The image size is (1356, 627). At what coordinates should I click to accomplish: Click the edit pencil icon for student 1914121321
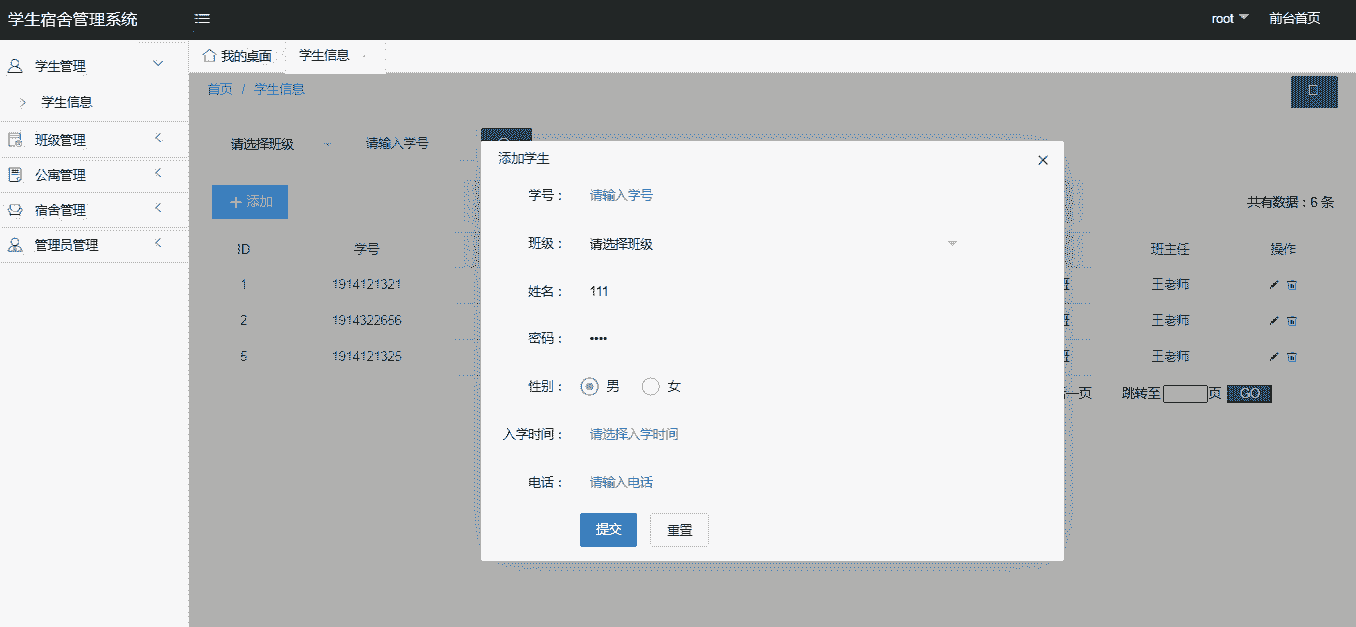[x=1273, y=285]
